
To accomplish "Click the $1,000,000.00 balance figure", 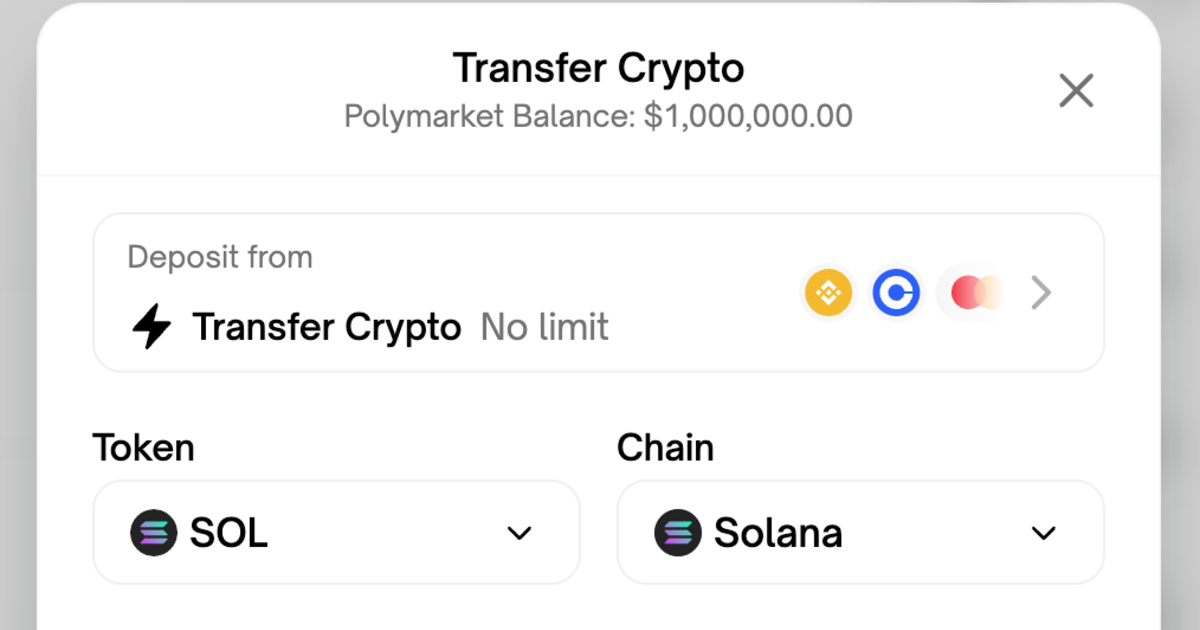I will [x=748, y=116].
